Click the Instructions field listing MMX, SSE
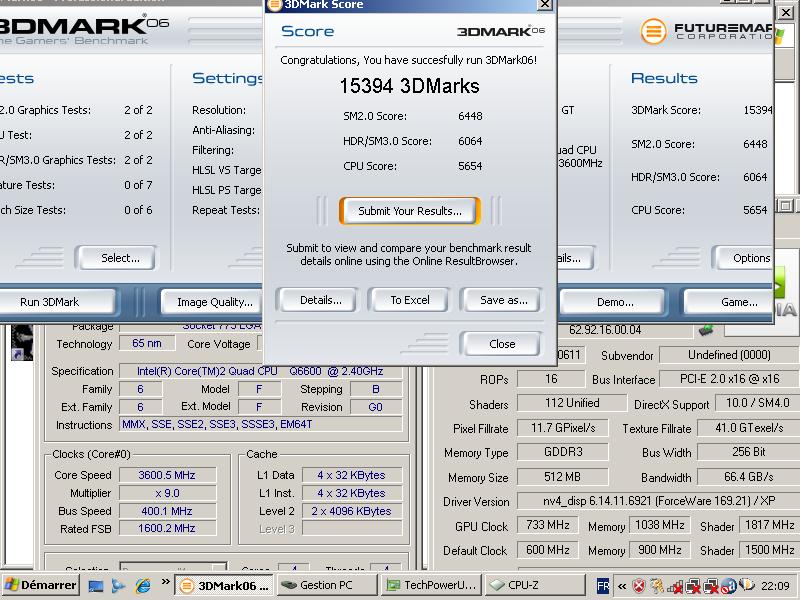800x600 pixels. [x=260, y=424]
